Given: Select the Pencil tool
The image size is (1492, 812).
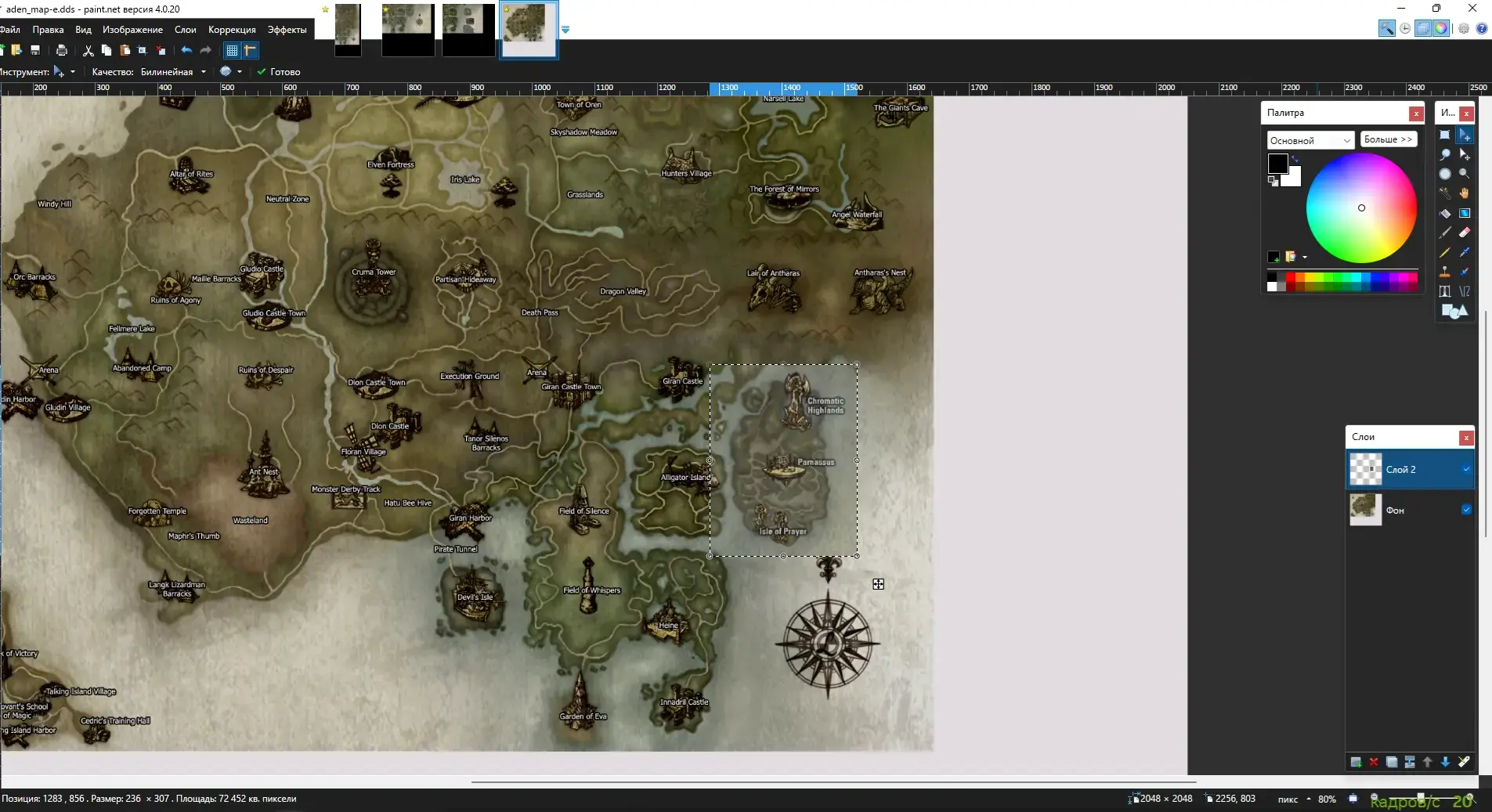Looking at the screenshot, I should [x=1445, y=252].
